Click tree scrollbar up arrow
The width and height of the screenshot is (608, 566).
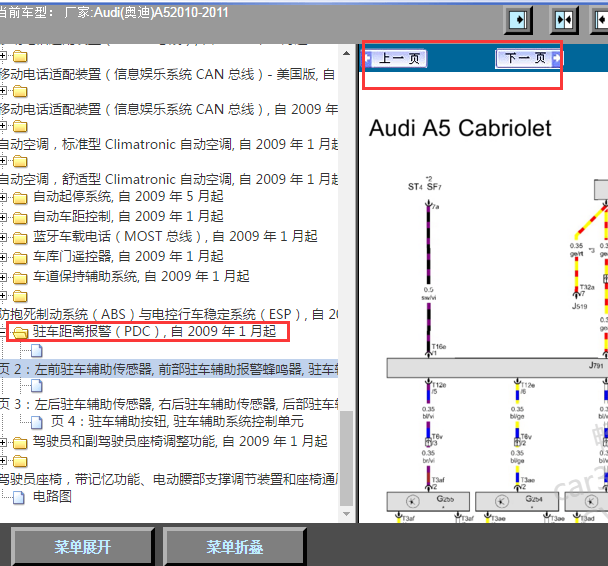click(x=347, y=53)
